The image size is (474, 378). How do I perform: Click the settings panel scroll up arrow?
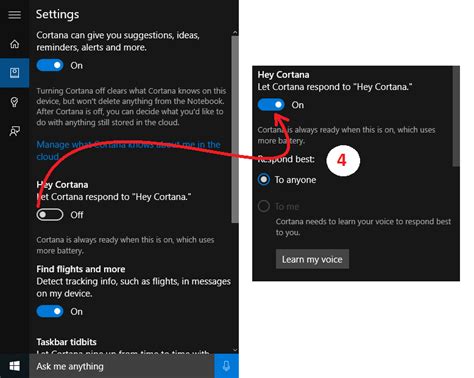[x=235, y=32]
